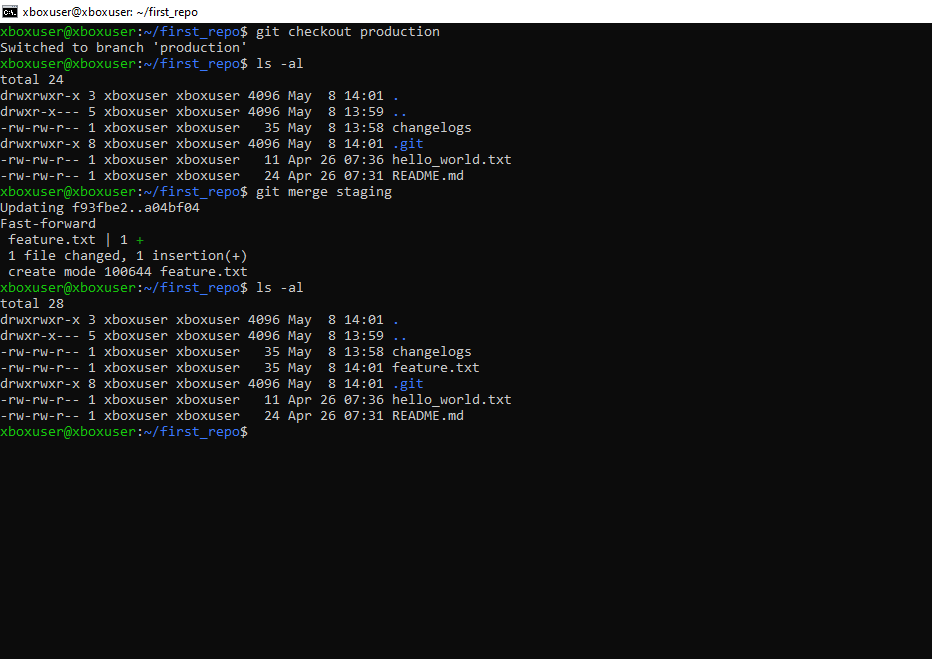Click the blue .git entry in first listing

[x=407, y=144]
